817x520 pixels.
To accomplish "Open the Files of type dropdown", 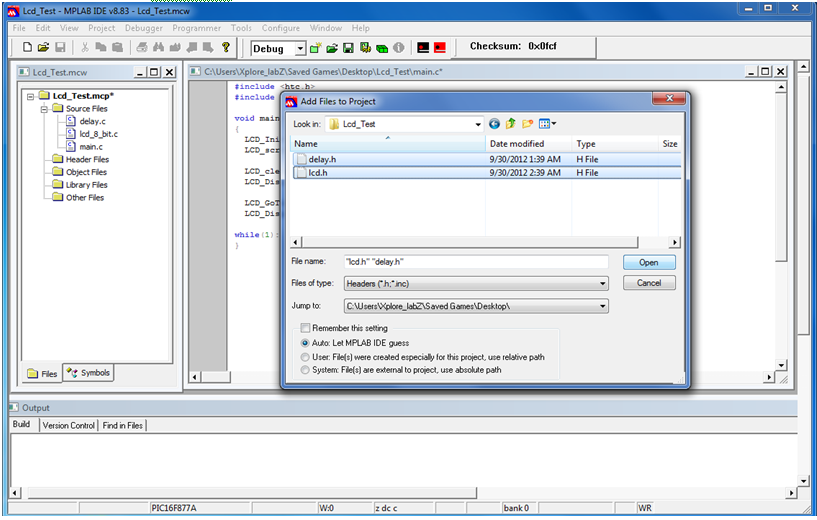I will tap(602, 284).
